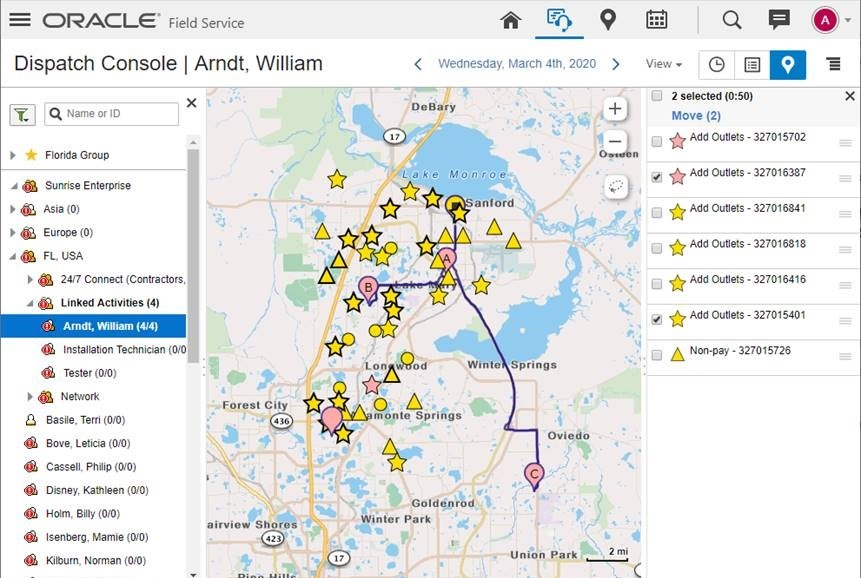861x578 pixels.
Task: Switch to List view icon
Action: click(x=752, y=65)
